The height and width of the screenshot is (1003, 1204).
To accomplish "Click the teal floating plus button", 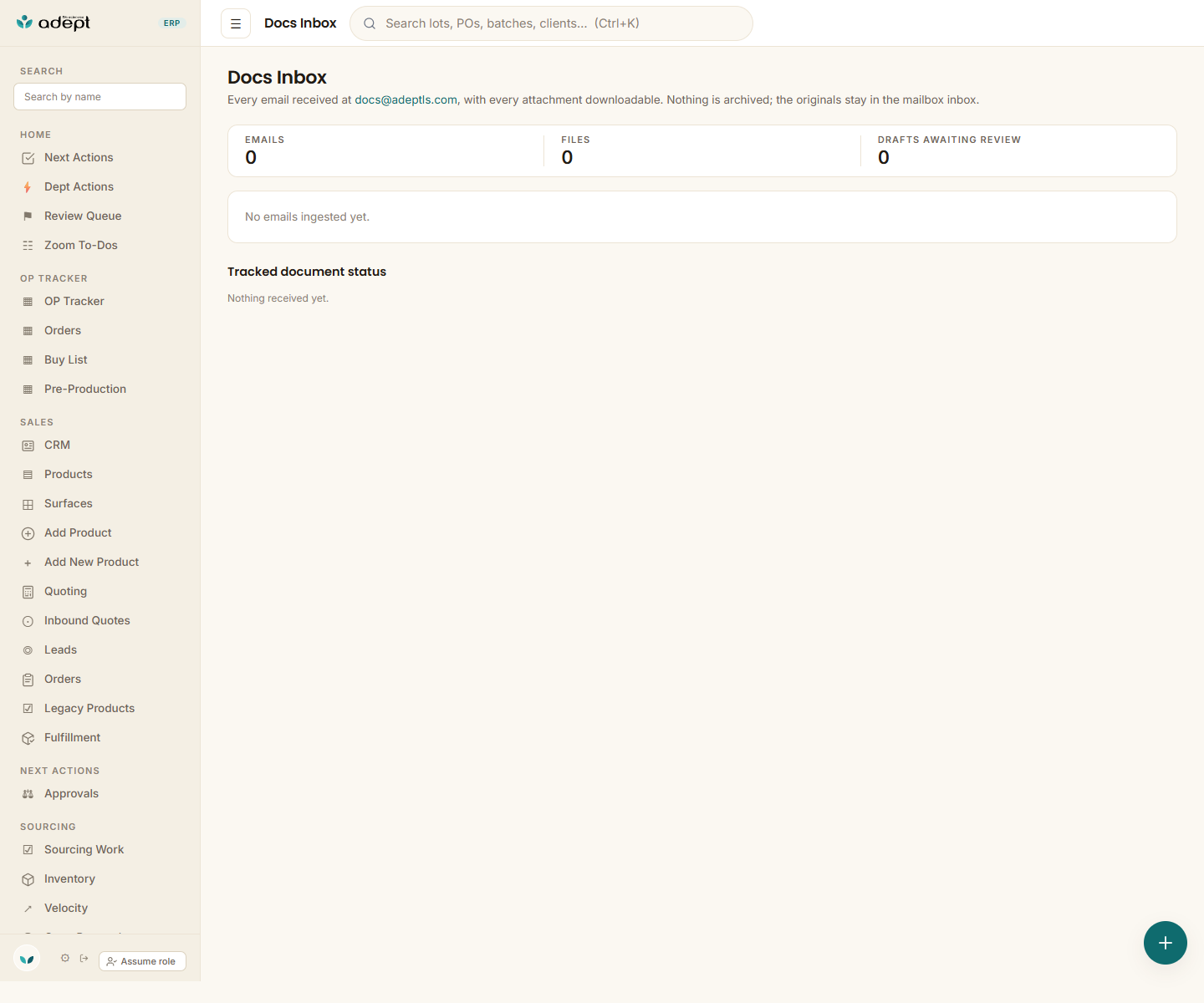I will pyautogui.click(x=1166, y=943).
